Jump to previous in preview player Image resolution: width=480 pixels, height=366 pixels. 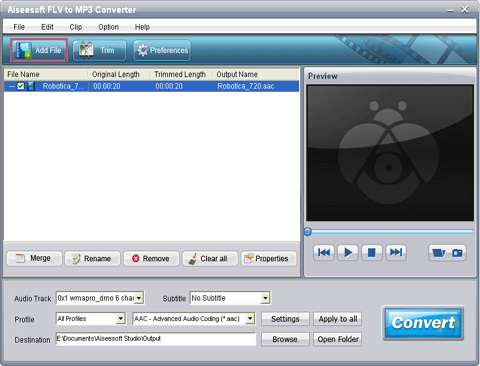(324, 253)
